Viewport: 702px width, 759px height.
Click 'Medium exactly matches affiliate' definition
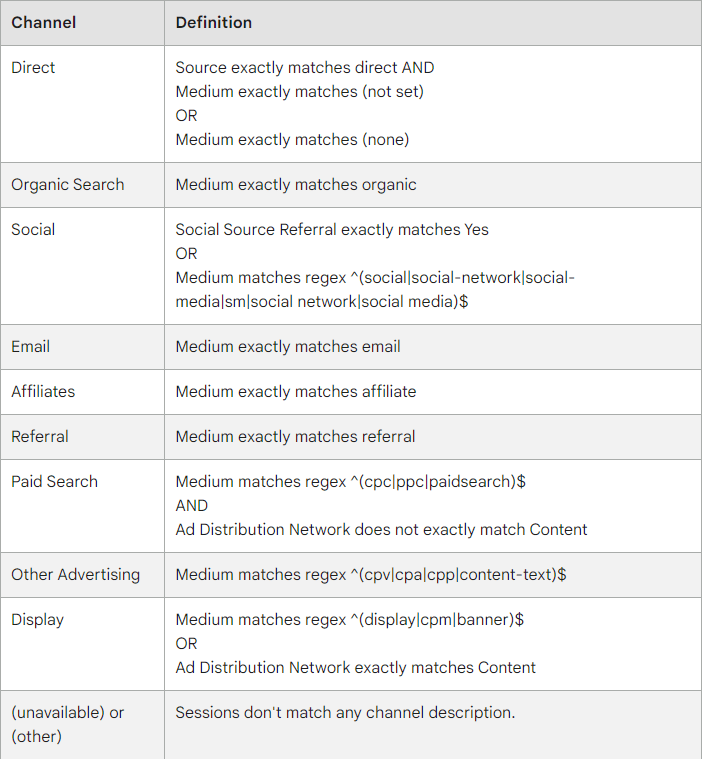[295, 392]
